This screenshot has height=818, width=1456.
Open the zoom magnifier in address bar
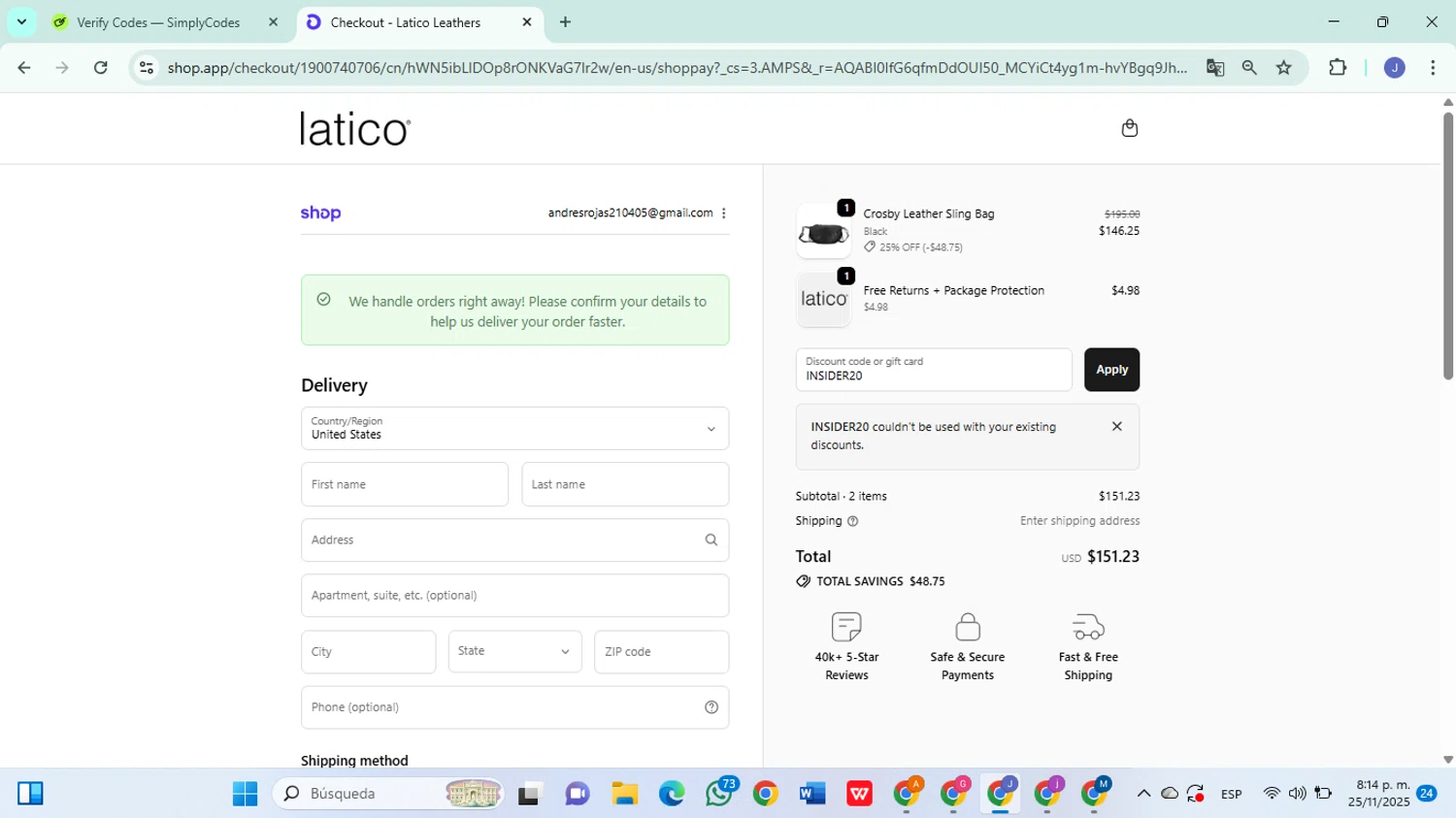[1249, 68]
